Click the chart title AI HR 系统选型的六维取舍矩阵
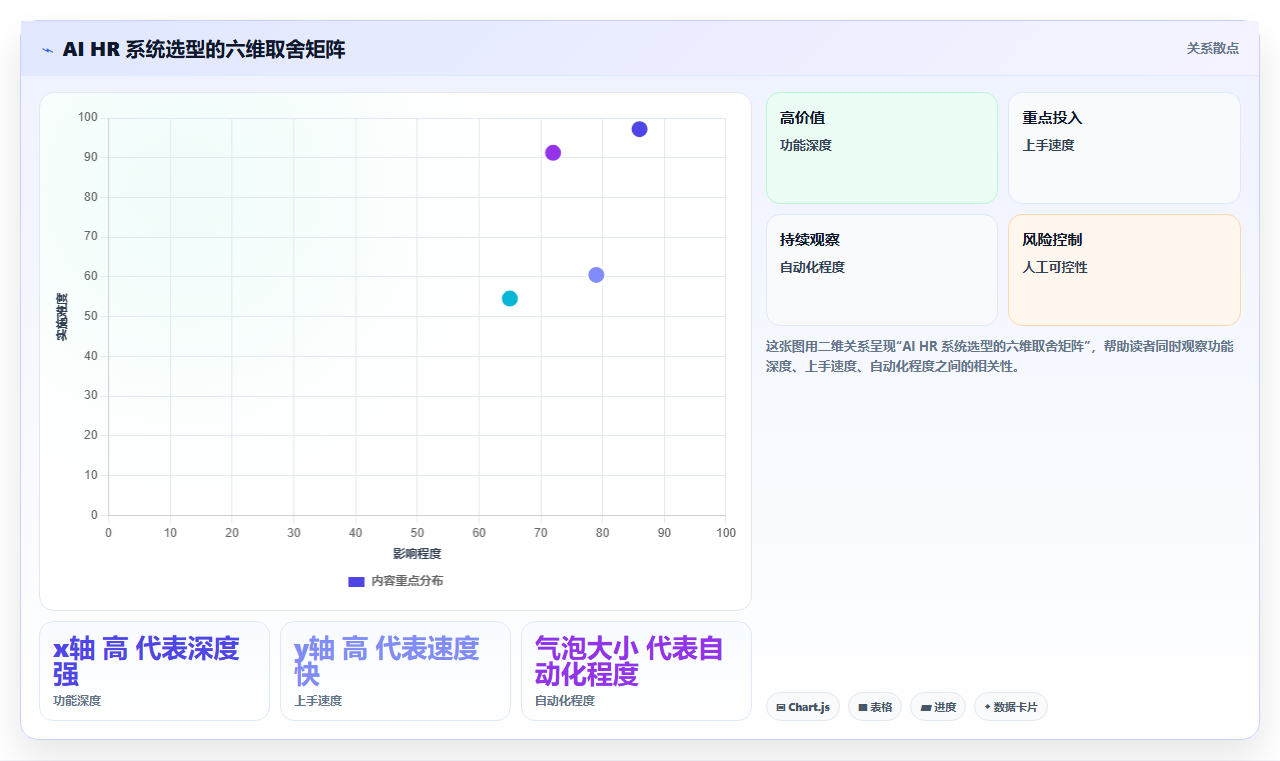 point(204,49)
